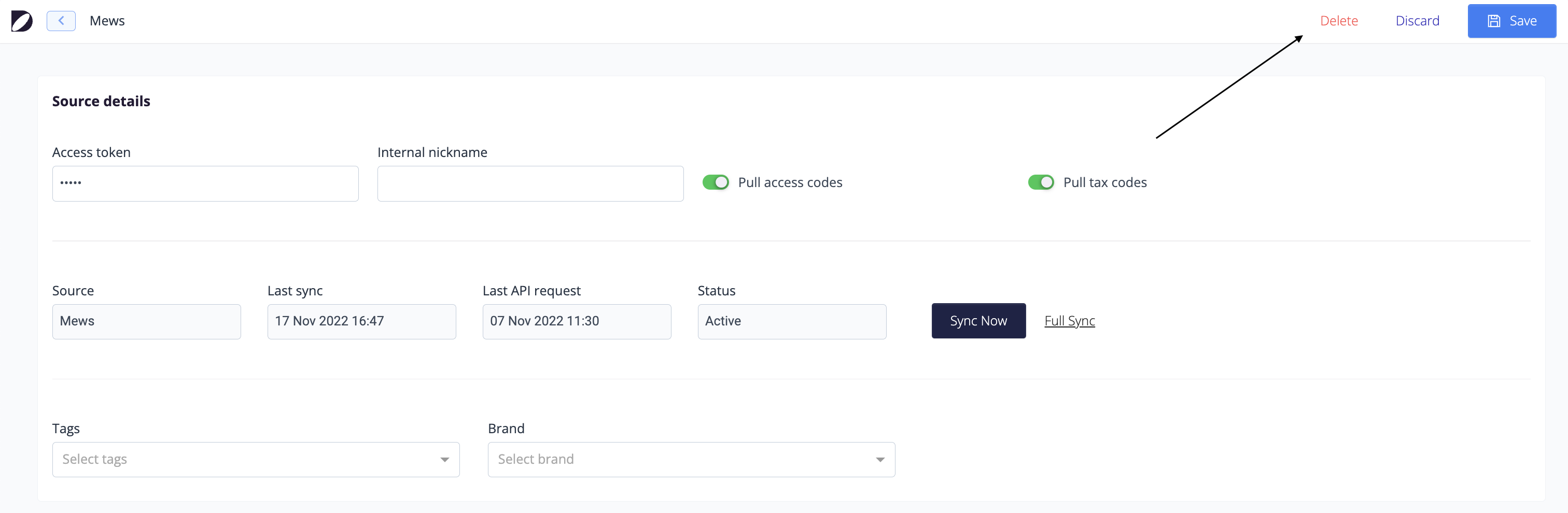Disable the Pull tax codes switch
The height and width of the screenshot is (513, 1568).
coord(1040,182)
